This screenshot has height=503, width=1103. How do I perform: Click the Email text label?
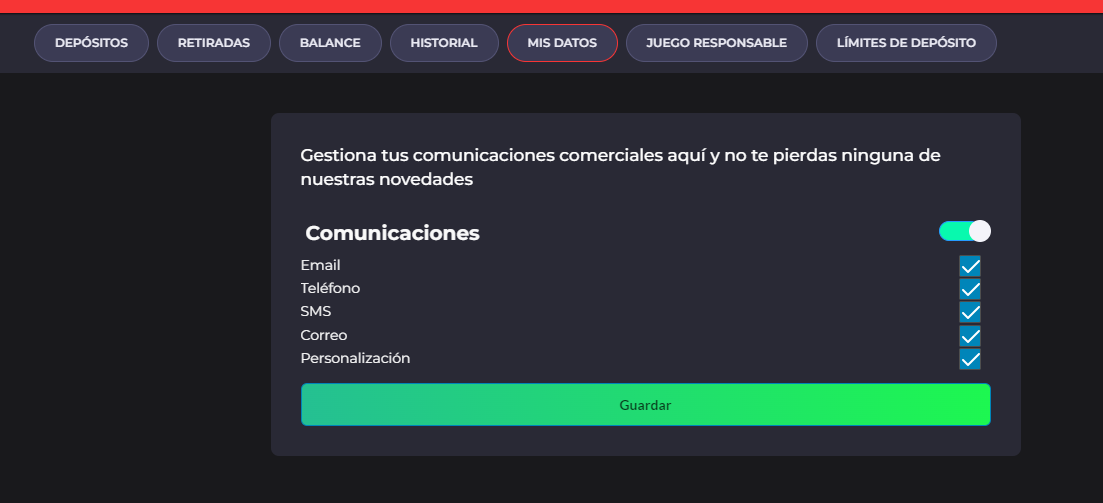(320, 265)
